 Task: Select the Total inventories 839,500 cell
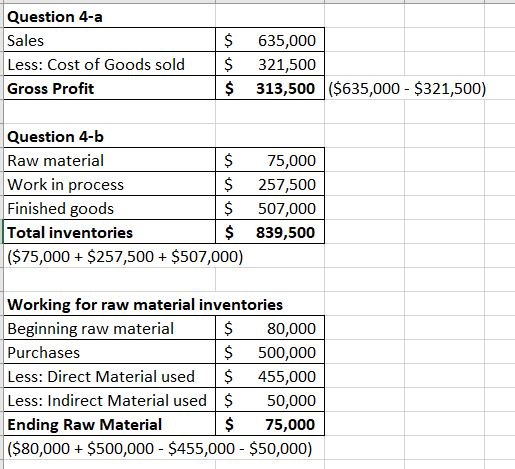click(x=270, y=232)
